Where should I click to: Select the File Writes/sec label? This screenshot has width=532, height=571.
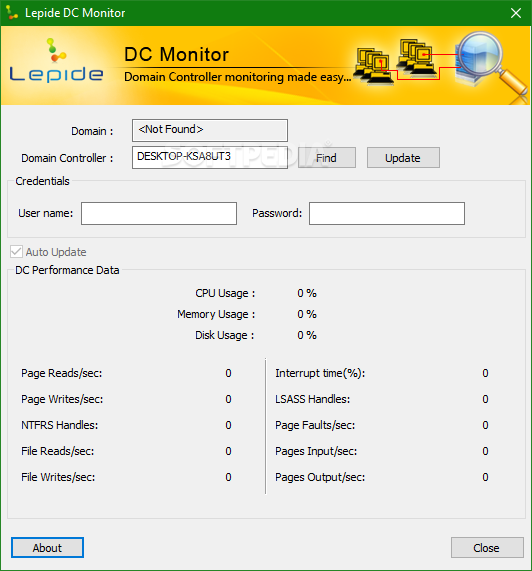pyautogui.click(x=58, y=477)
